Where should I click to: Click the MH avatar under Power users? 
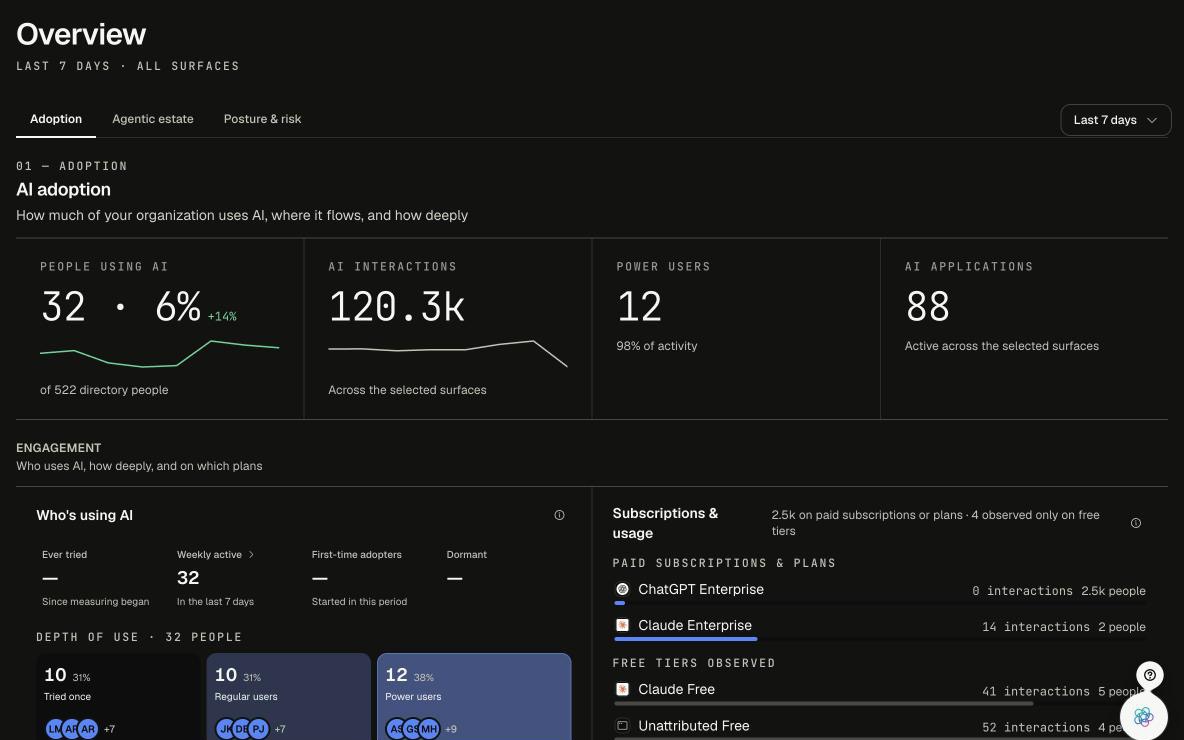[430, 729]
